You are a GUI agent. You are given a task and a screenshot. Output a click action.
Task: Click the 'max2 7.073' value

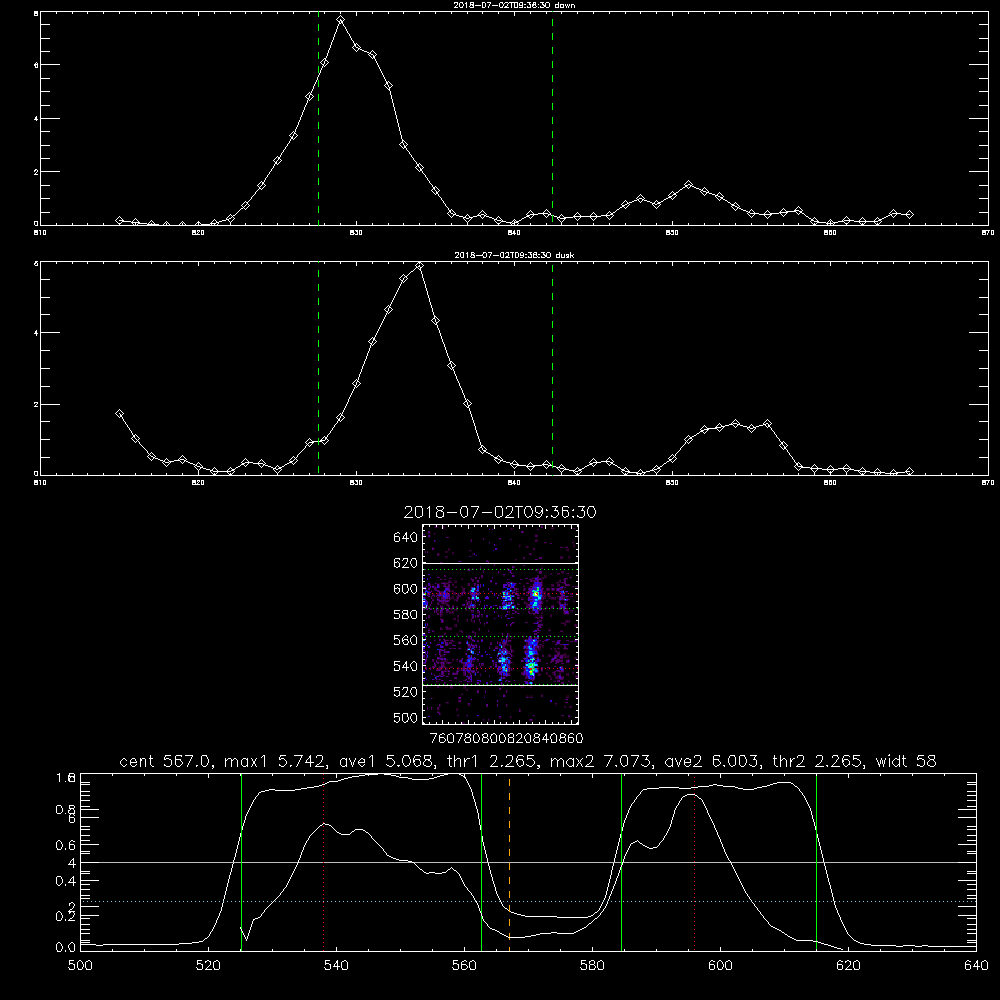click(x=601, y=761)
